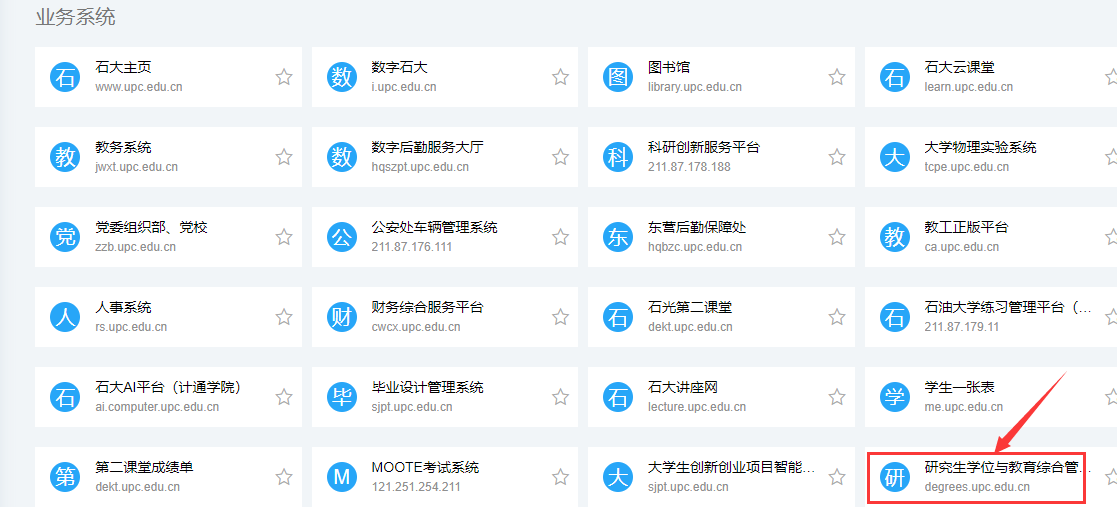This screenshot has width=1117, height=507.
Task: Toggle favorite star for 石大主页
Action: tap(284, 77)
